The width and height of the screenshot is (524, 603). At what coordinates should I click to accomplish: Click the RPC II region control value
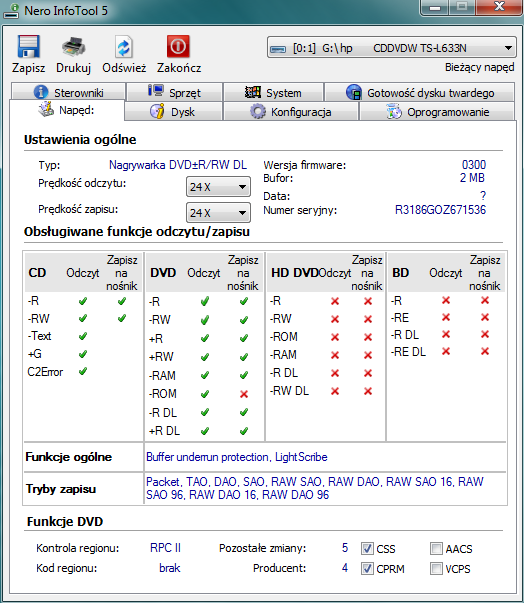pos(165,548)
